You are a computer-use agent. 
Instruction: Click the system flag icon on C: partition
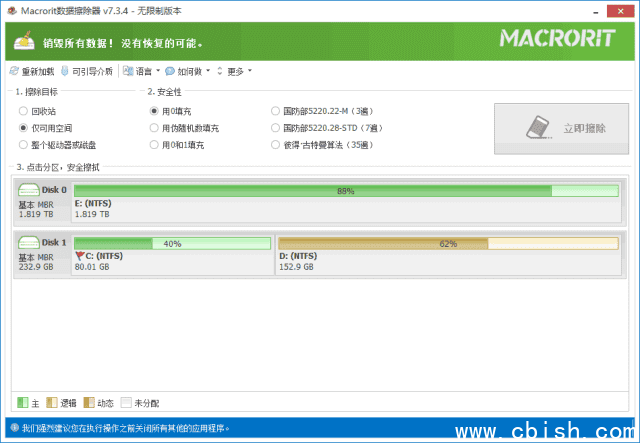pos(79,256)
